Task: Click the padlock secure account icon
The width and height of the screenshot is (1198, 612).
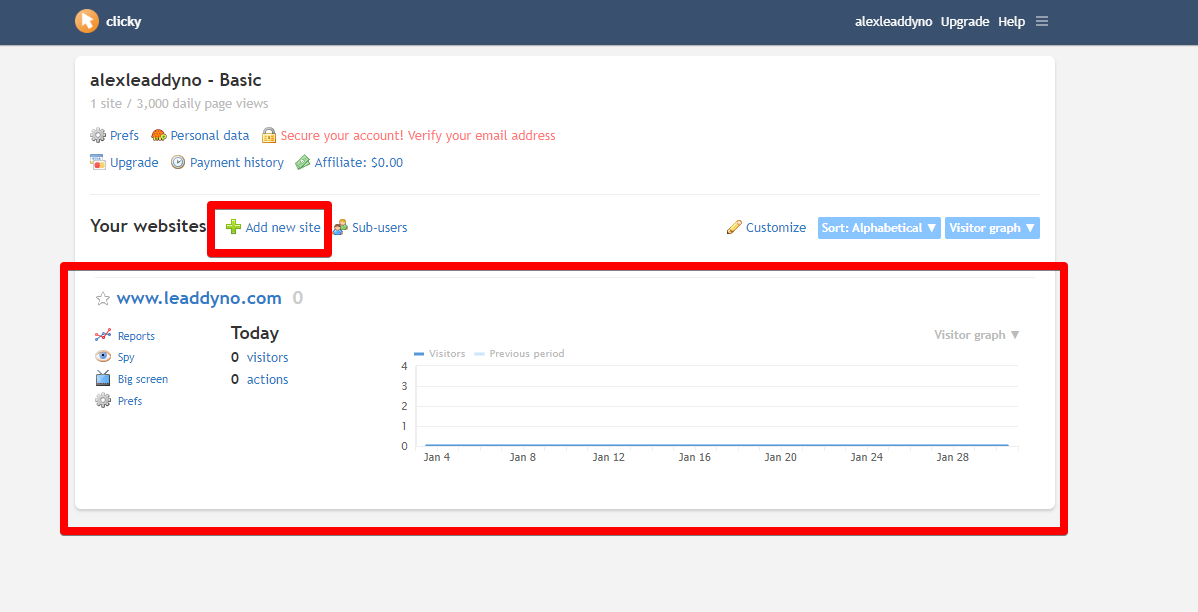Action: [x=268, y=135]
